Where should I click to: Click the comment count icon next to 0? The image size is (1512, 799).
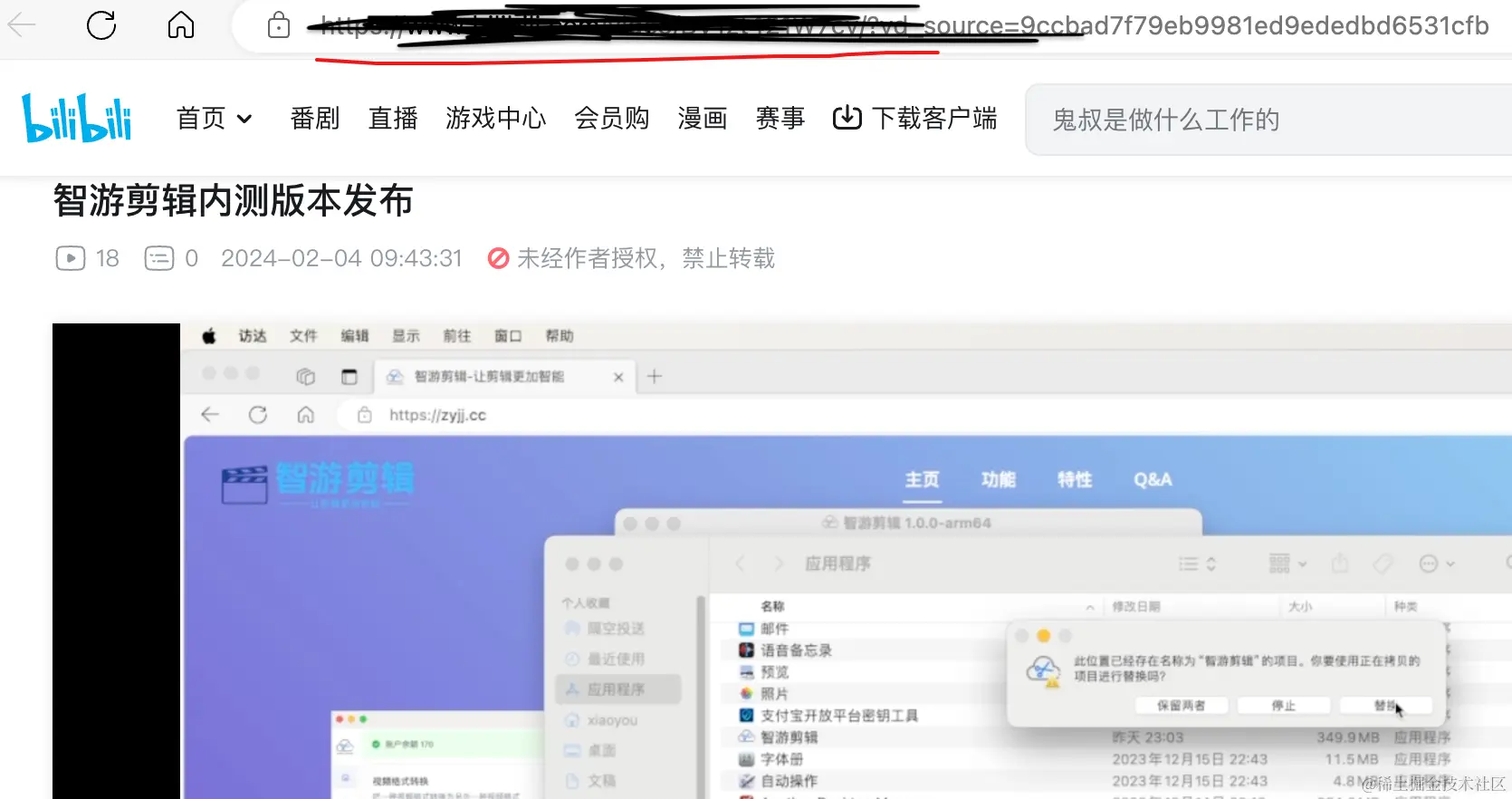click(x=159, y=258)
